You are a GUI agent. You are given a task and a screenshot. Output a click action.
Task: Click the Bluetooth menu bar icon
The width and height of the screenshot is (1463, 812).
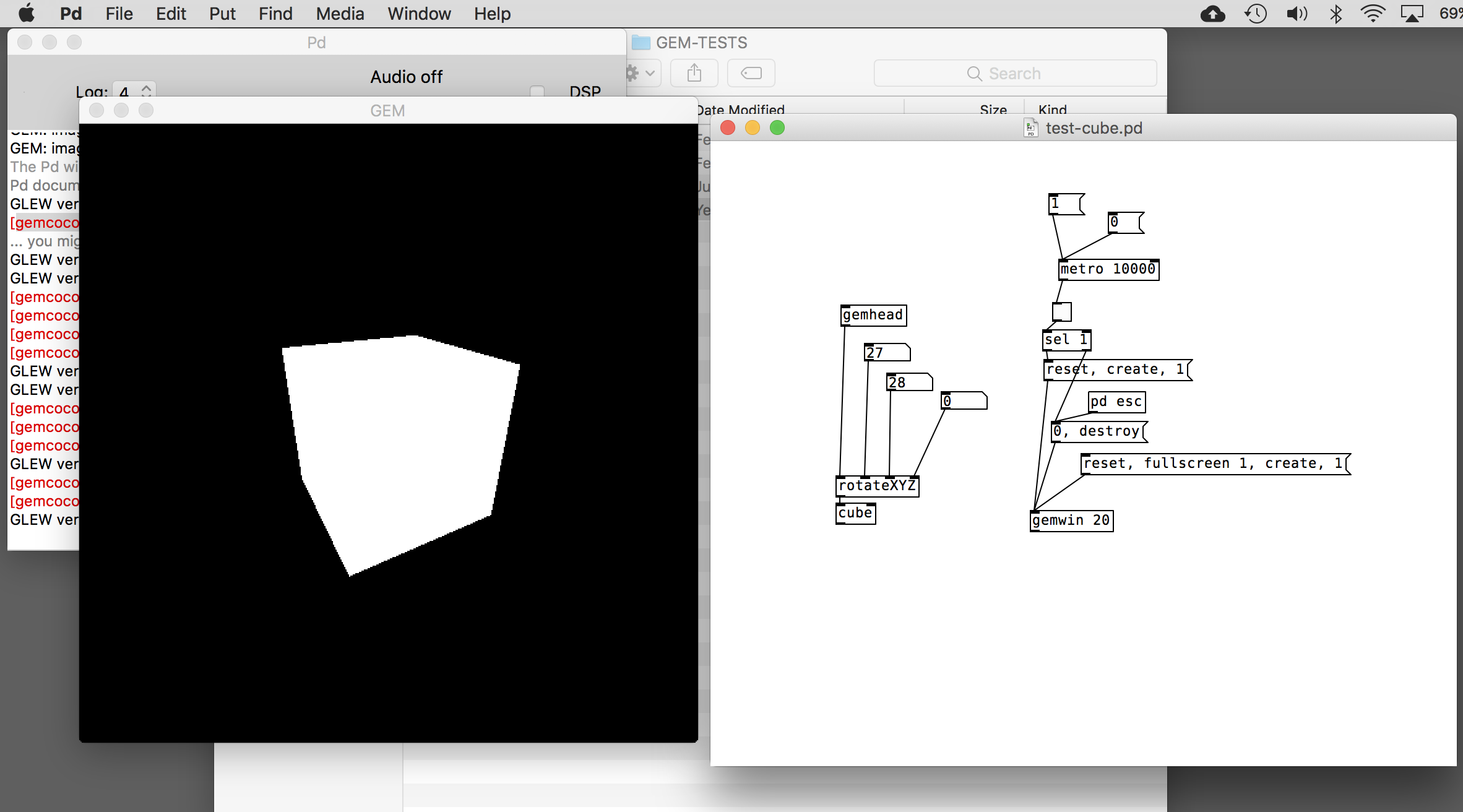pyautogui.click(x=1336, y=14)
